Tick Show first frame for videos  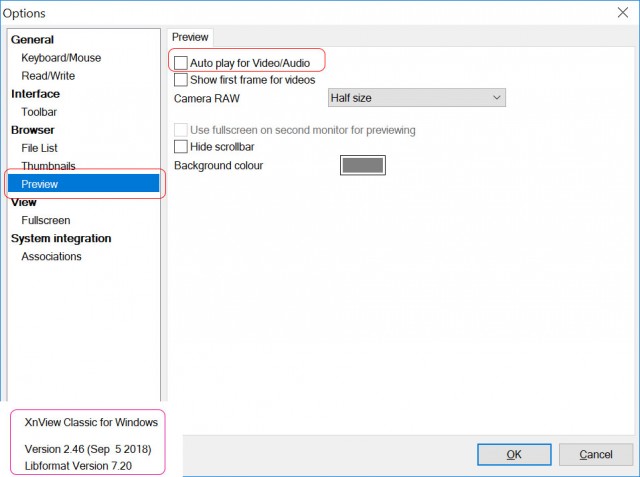click(180, 80)
